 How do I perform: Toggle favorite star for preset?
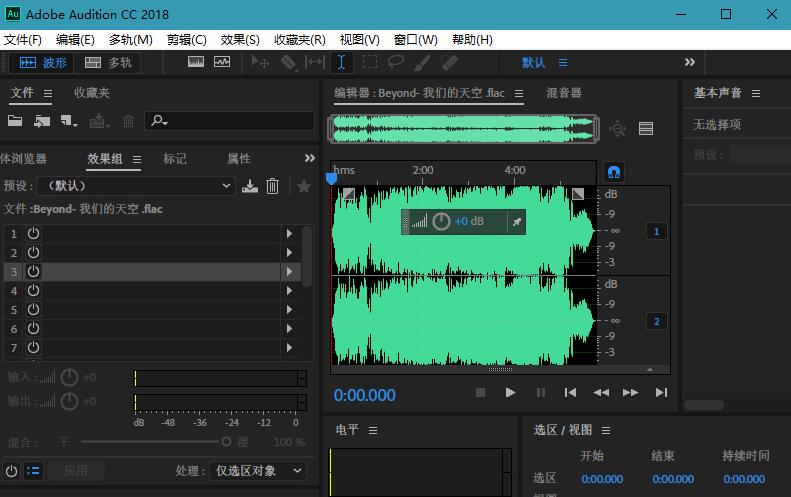coord(304,186)
